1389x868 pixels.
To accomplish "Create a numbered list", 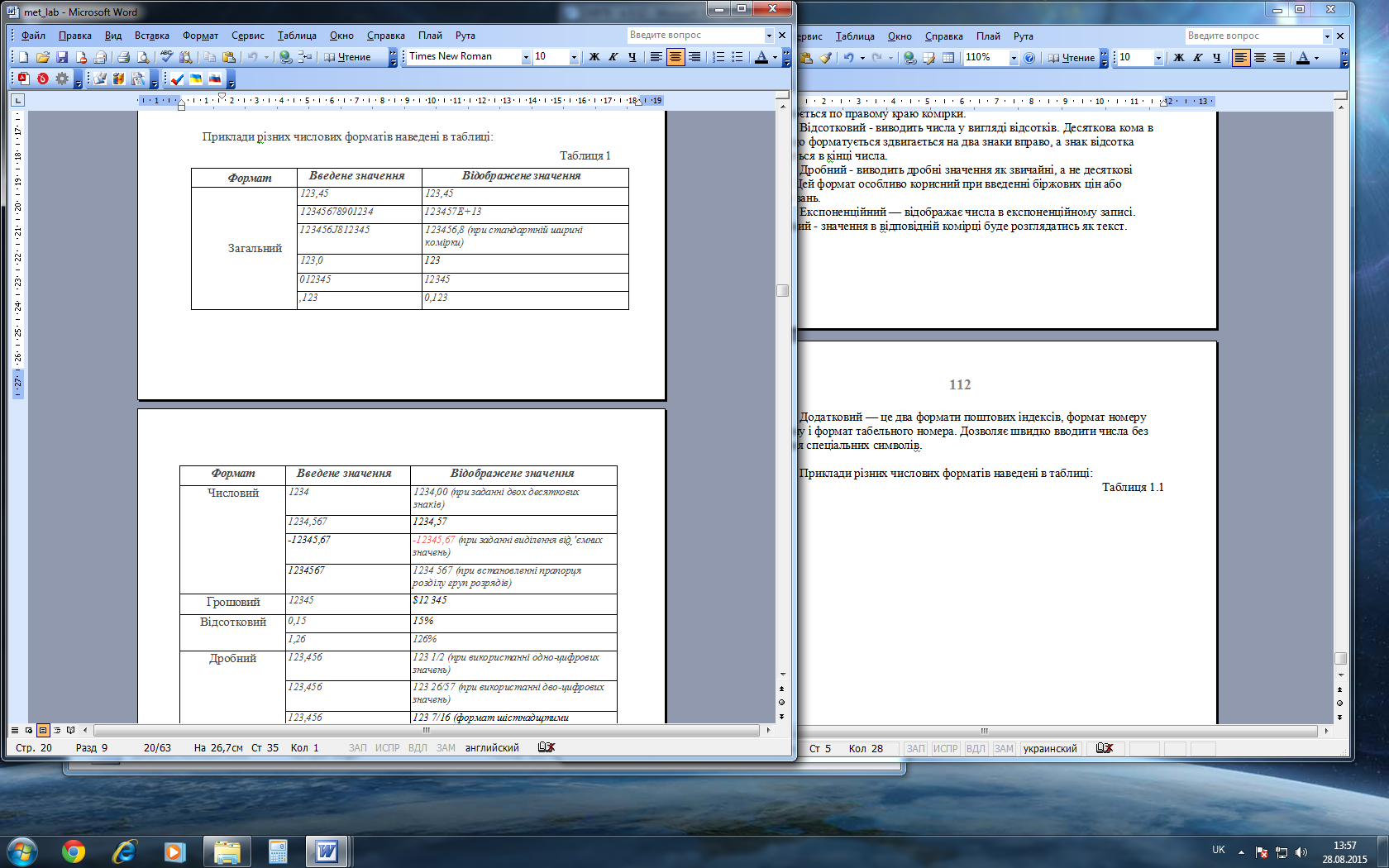I will pos(718,57).
